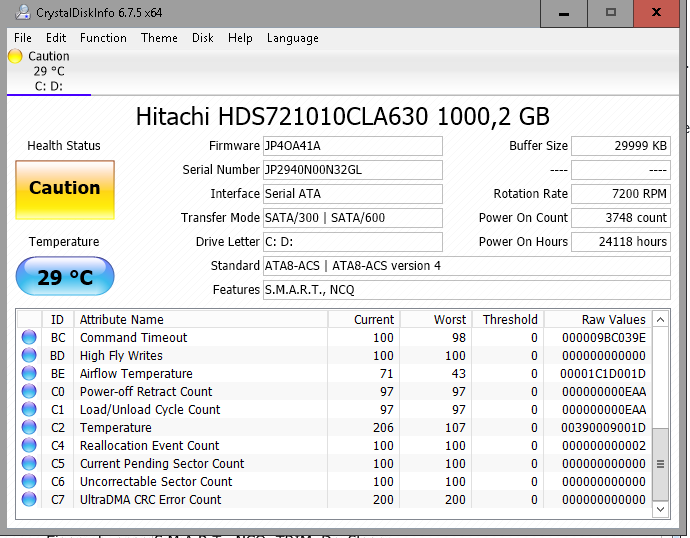Select the Current Pending Sector Count row
This screenshot has width=690, height=538.
coord(334,464)
